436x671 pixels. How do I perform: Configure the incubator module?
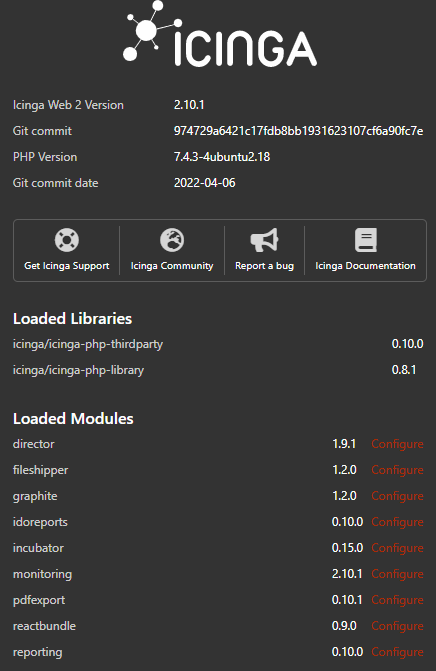[x=397, y=548]
